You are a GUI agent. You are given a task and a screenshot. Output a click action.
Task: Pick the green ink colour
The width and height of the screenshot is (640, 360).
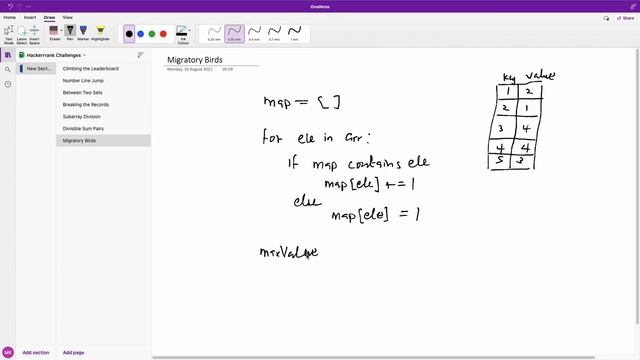click(152, 34)
